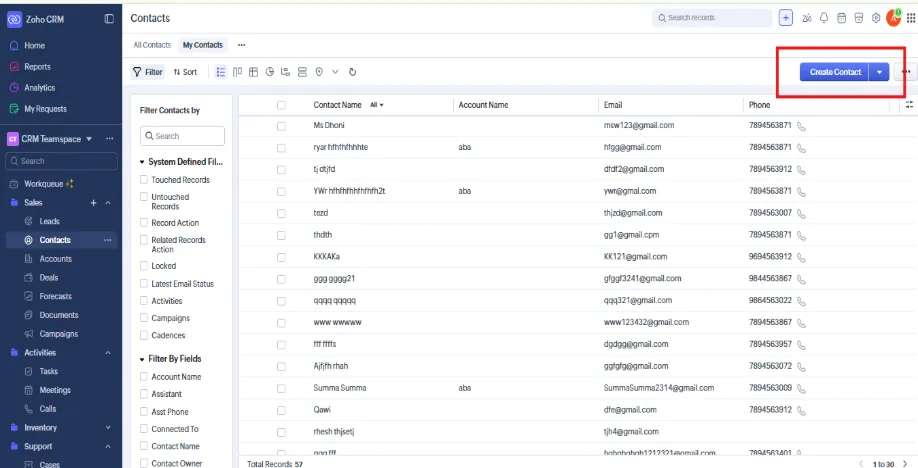This screenshot has height=468, width=918.
Task: Open the apps grid icon at top right
Action: [x=911, y=18]
